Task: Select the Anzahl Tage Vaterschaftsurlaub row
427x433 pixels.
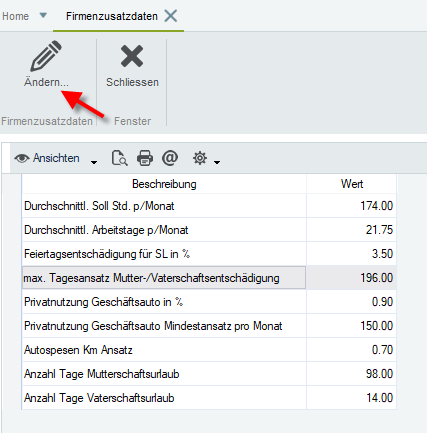Action: pos(209,398)
